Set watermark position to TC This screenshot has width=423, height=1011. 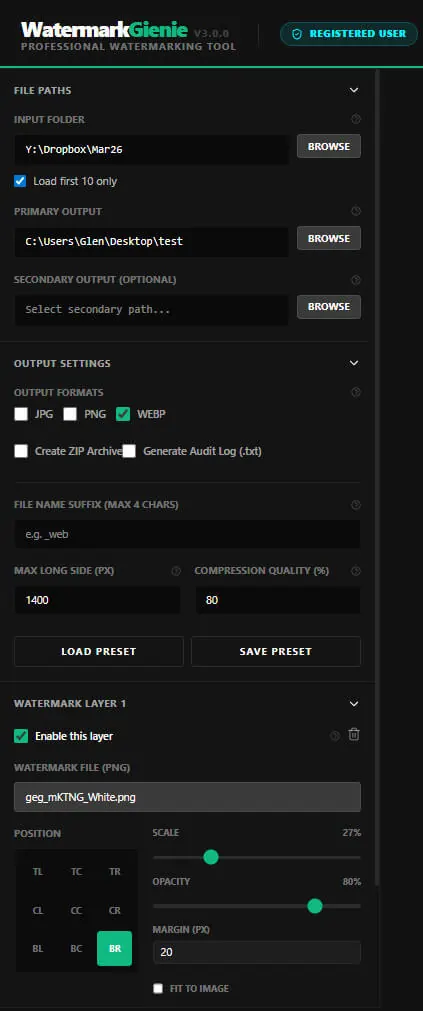point(76,872)
